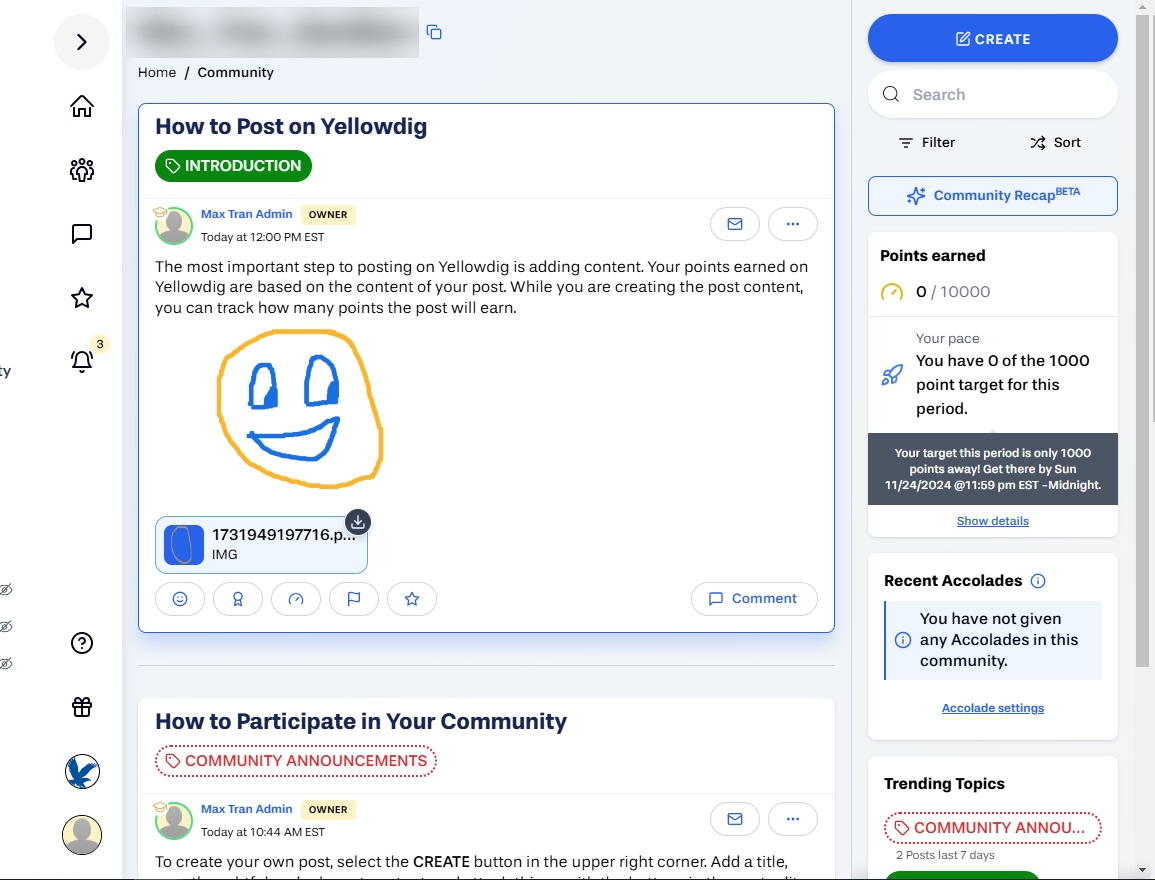
Task: Click the "Today at 12:00 PM EST" timestamp
Action: click(263, 237)
